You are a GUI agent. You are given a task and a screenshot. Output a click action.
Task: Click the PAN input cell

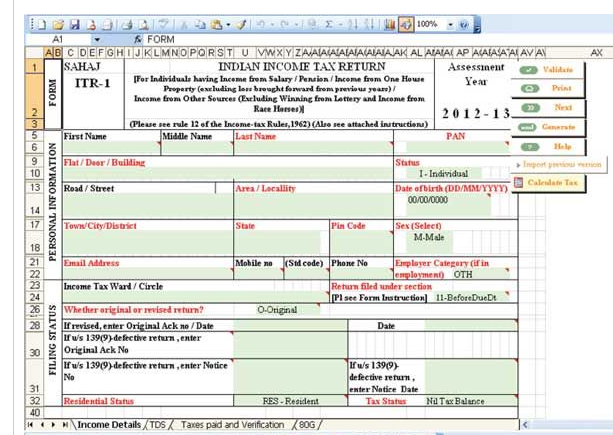pos(458,147)
